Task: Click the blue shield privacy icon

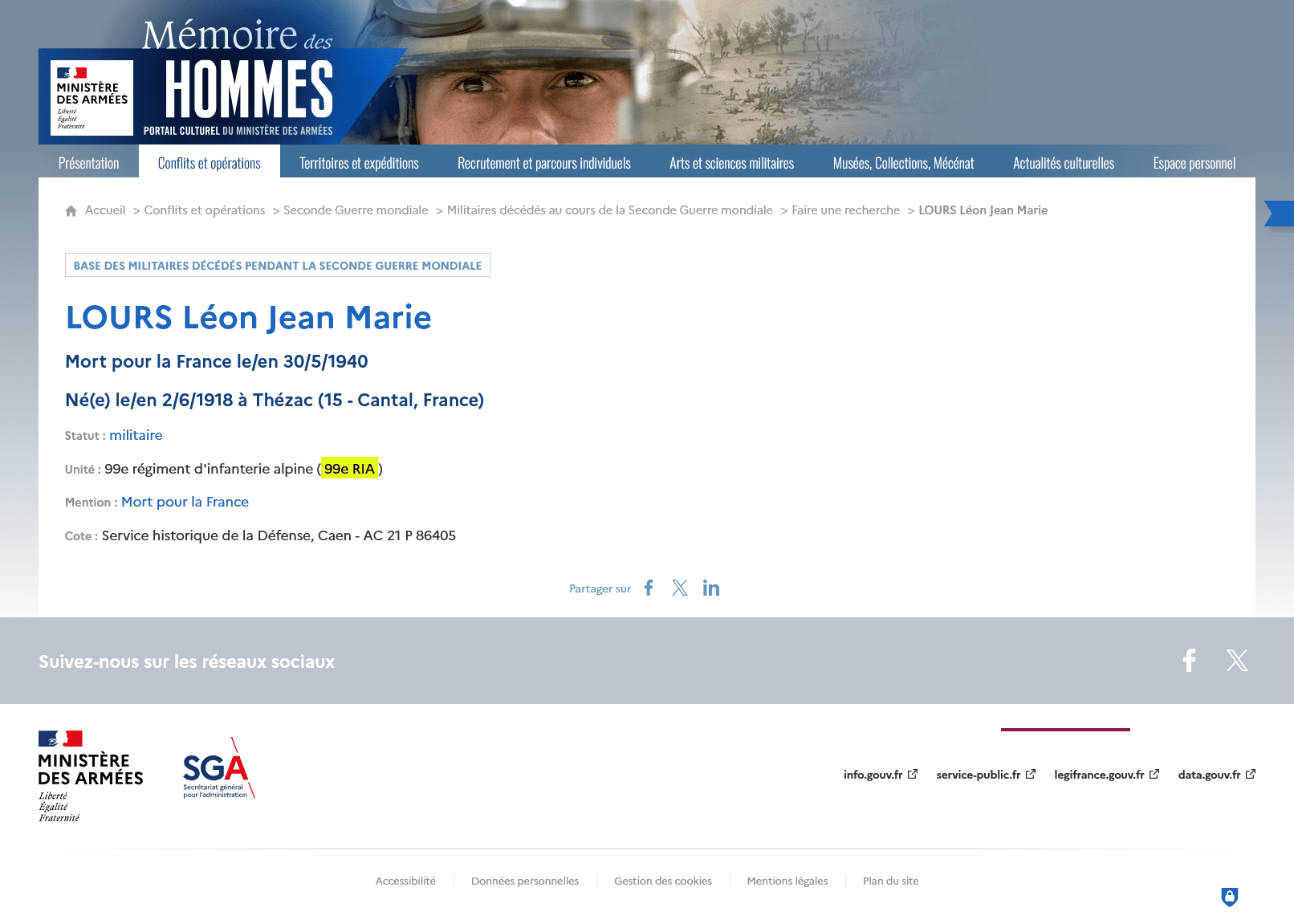Action: pos(1229,897)
